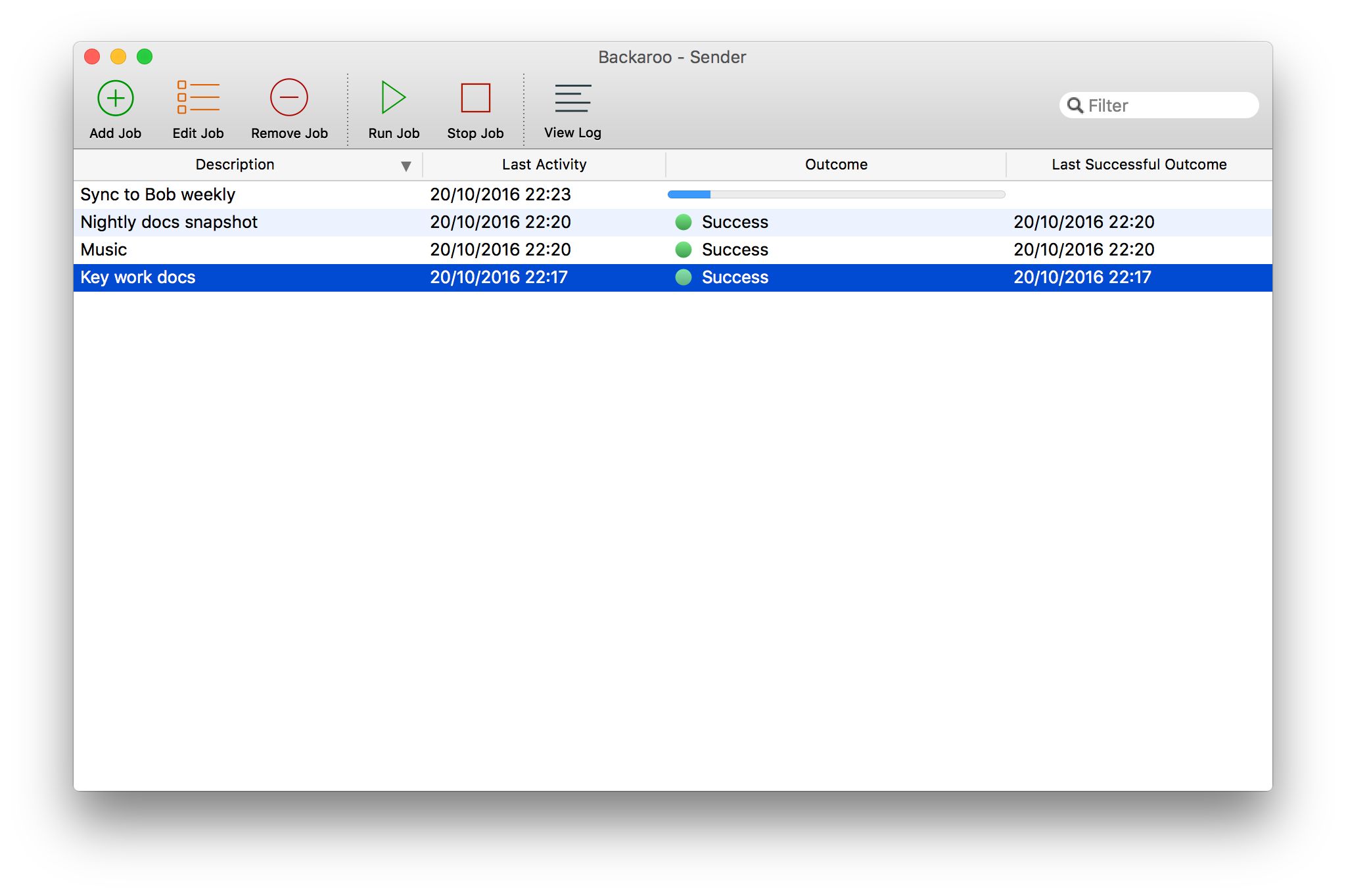The width and height of the screenshot is (1346, 896).
Task: Click the Last Activity column header
Action: [x=544, y=164]
